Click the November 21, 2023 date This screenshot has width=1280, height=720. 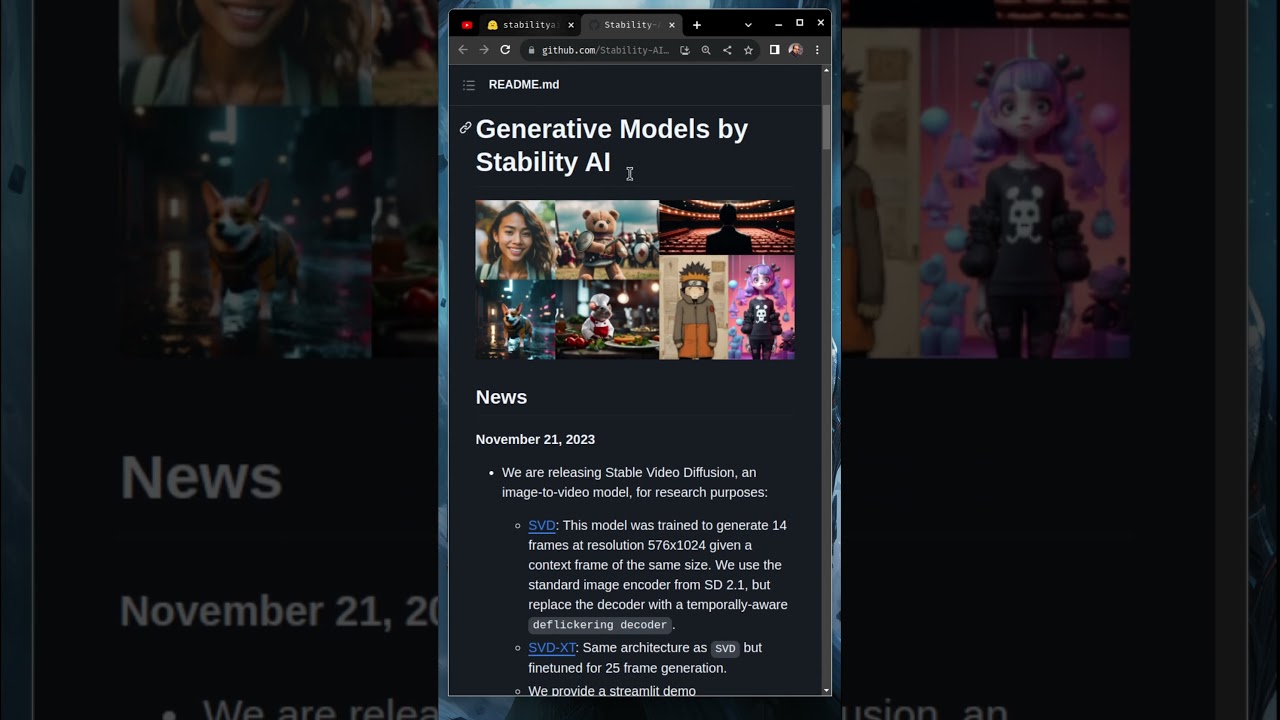535,439
